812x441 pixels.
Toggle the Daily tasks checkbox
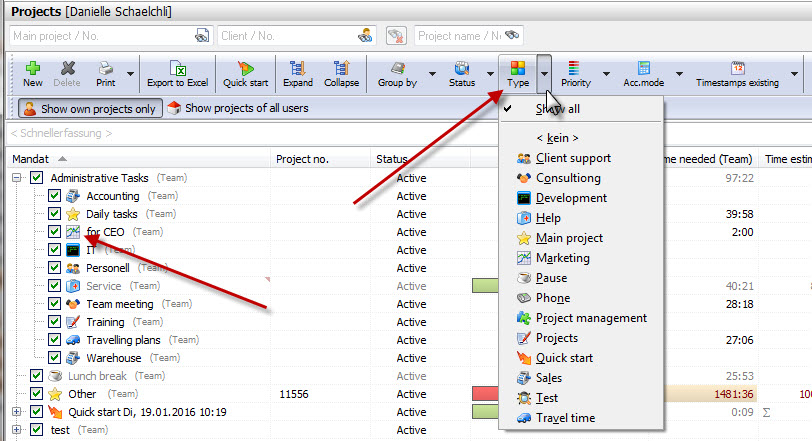point(55,214)
